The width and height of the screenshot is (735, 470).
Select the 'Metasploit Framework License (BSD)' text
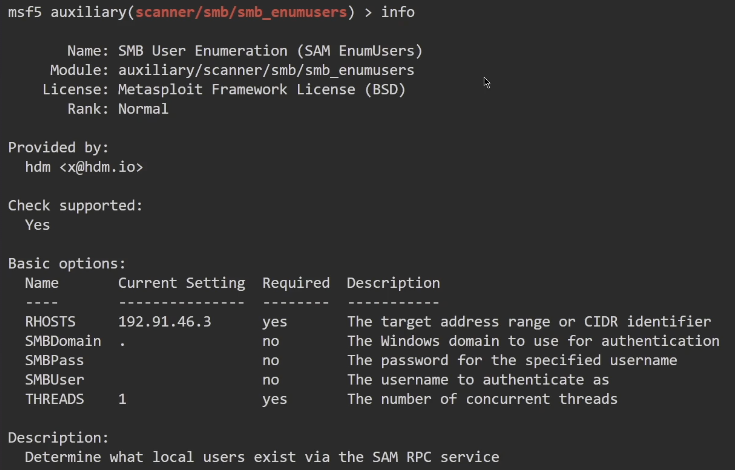tap(261, 90)
